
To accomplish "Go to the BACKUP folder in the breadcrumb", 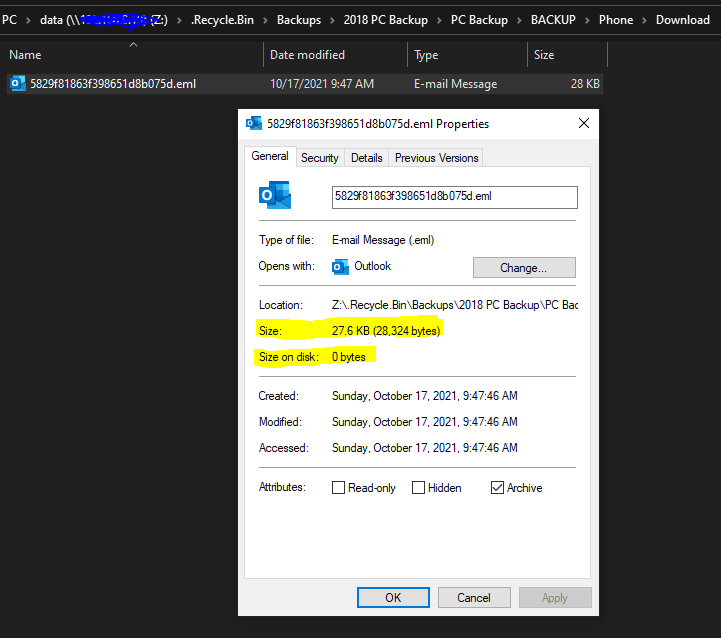I will [553, 20].
